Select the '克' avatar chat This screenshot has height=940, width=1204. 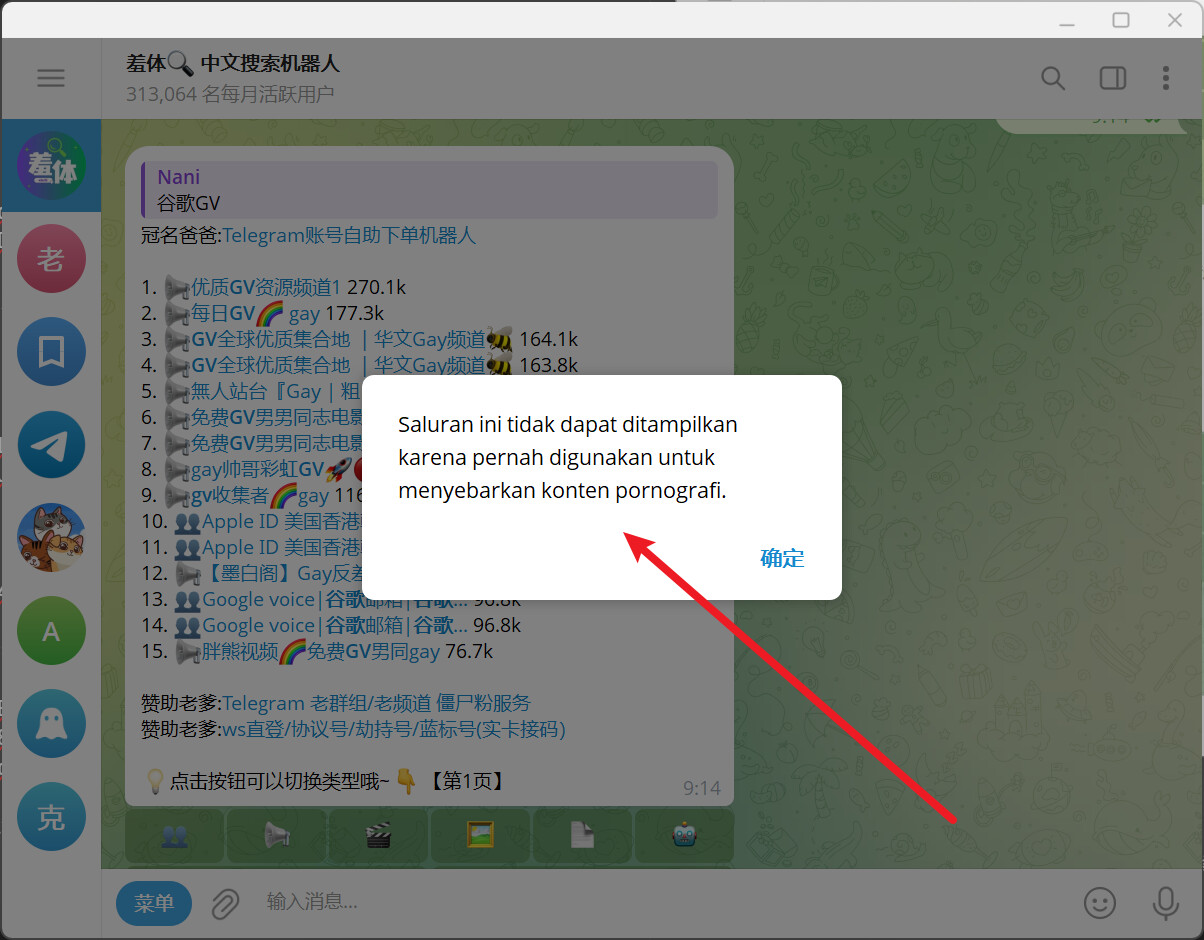(51, 817)
